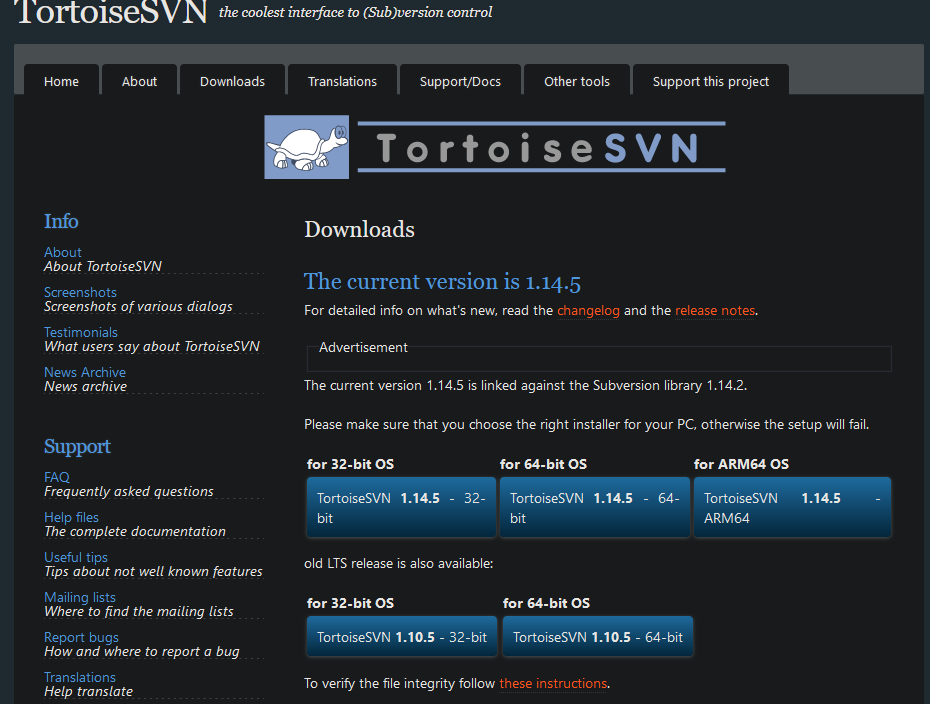
Task: Switch to the Downloads tab
Action: (x=232, y=81)
